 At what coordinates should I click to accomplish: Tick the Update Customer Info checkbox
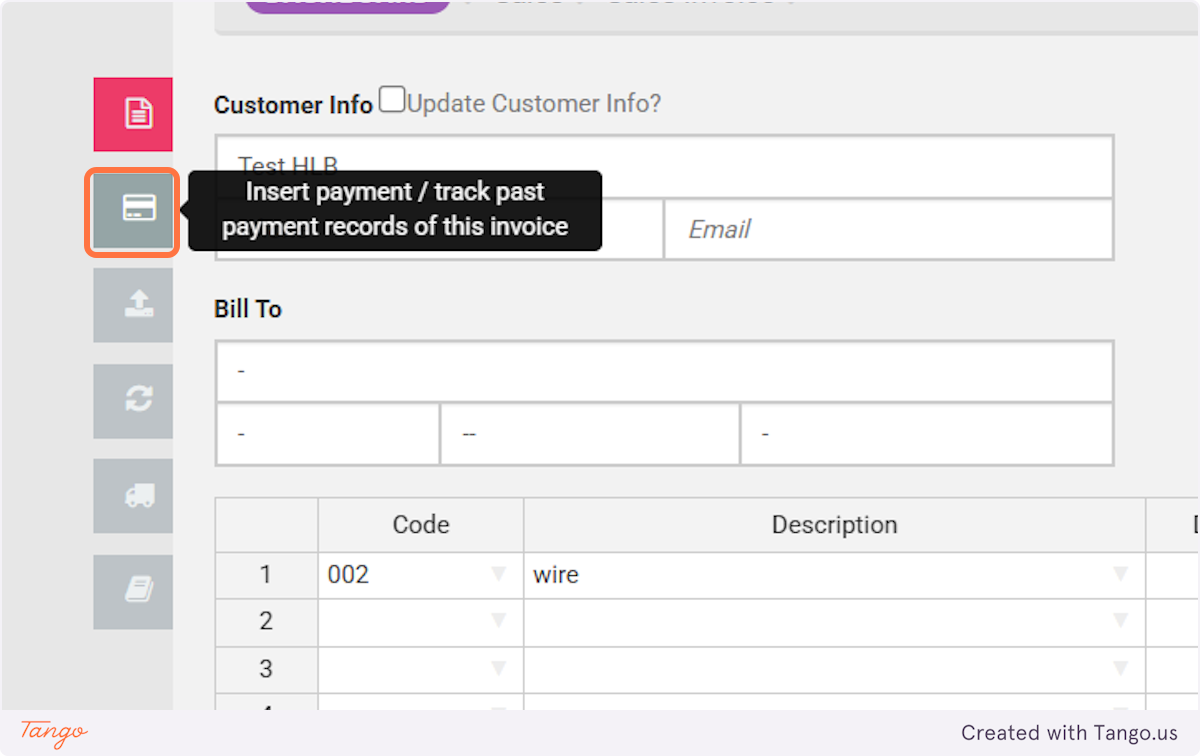coord(392,100)
